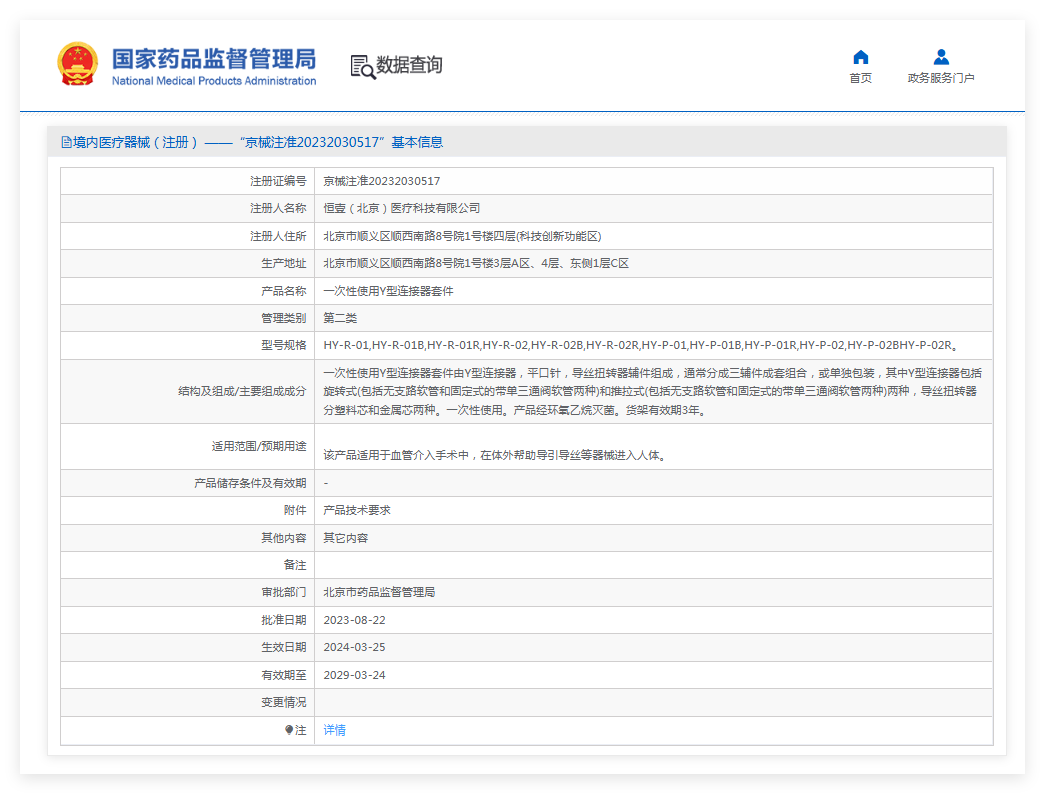
Task: Click the 结构及组成/主要组成成分 label
Action: point(243,391)
